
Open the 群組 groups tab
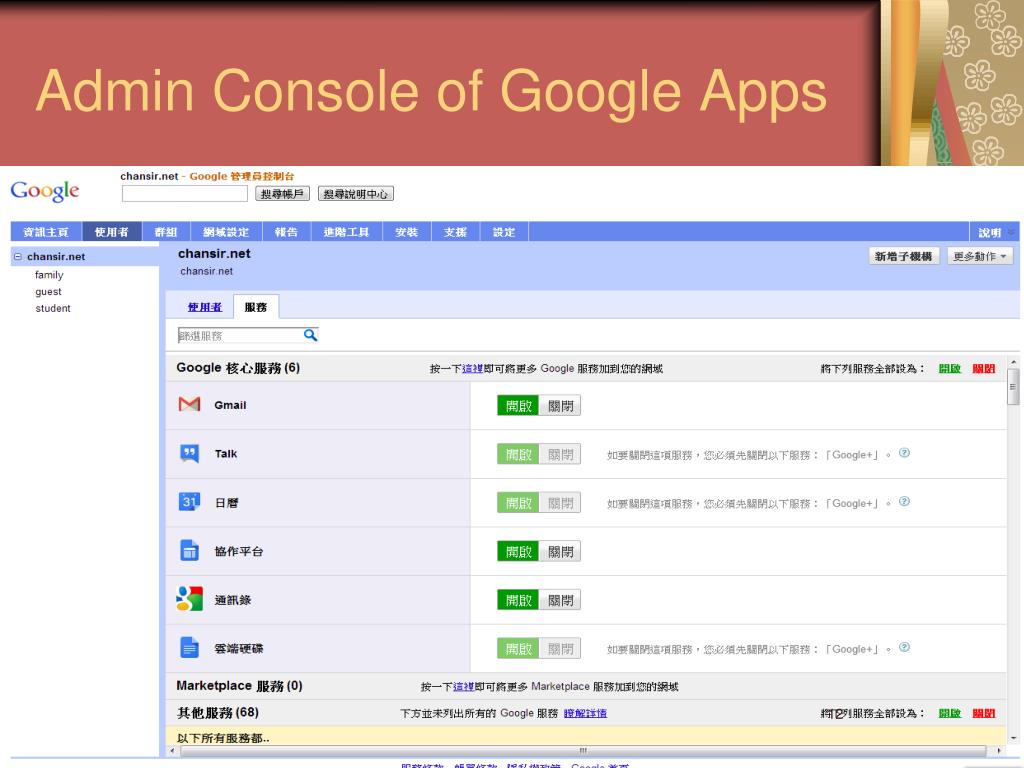(166, 232)
